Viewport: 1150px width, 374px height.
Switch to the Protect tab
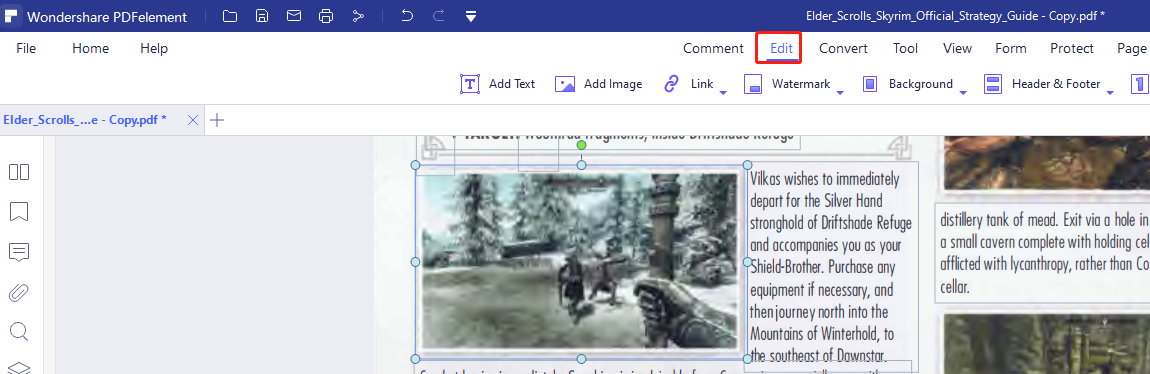[1072, 48]
